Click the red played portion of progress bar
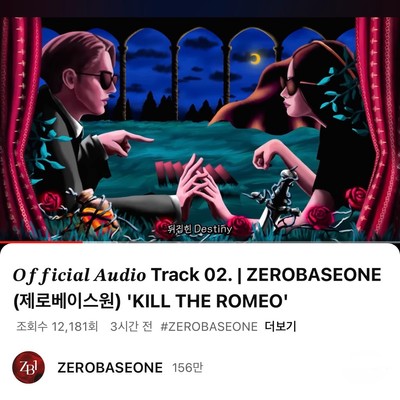The image size is (400, 400). [x=41, y=242]
